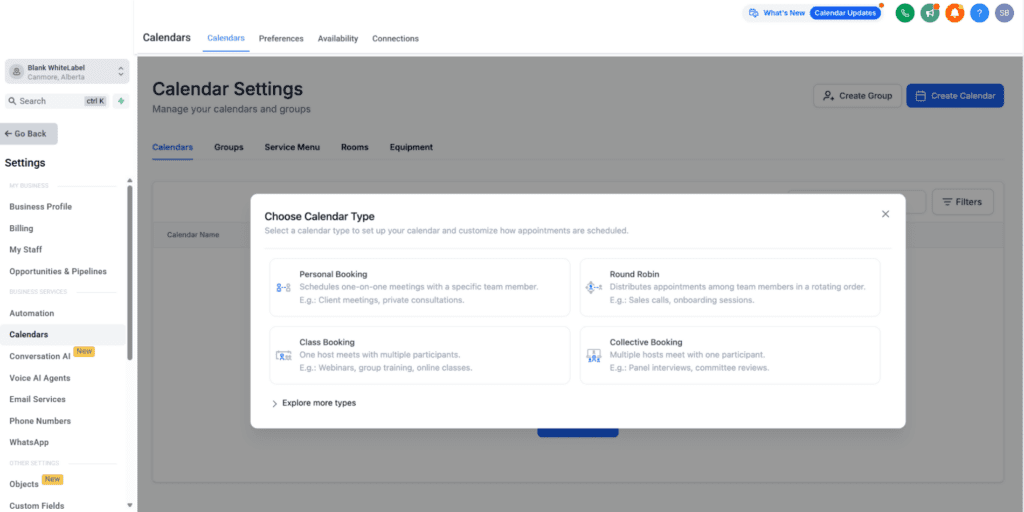Open Custom Fields settings
The image size is (1024, 512).
click(37, 506)
